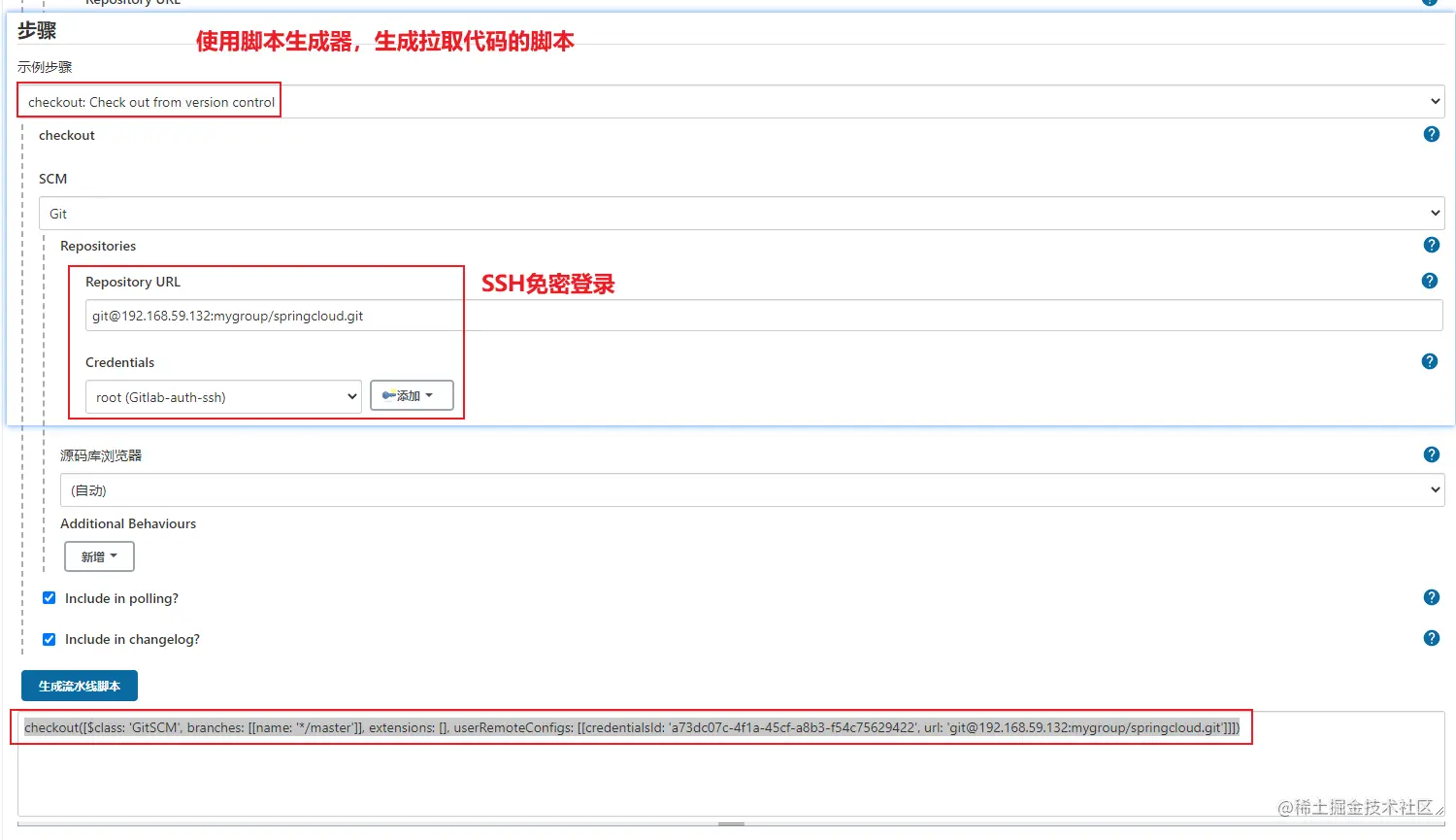Click the 生成流水线脚本 button
1456x840 pixels.
pyautogui.click(x=80, y=686)
